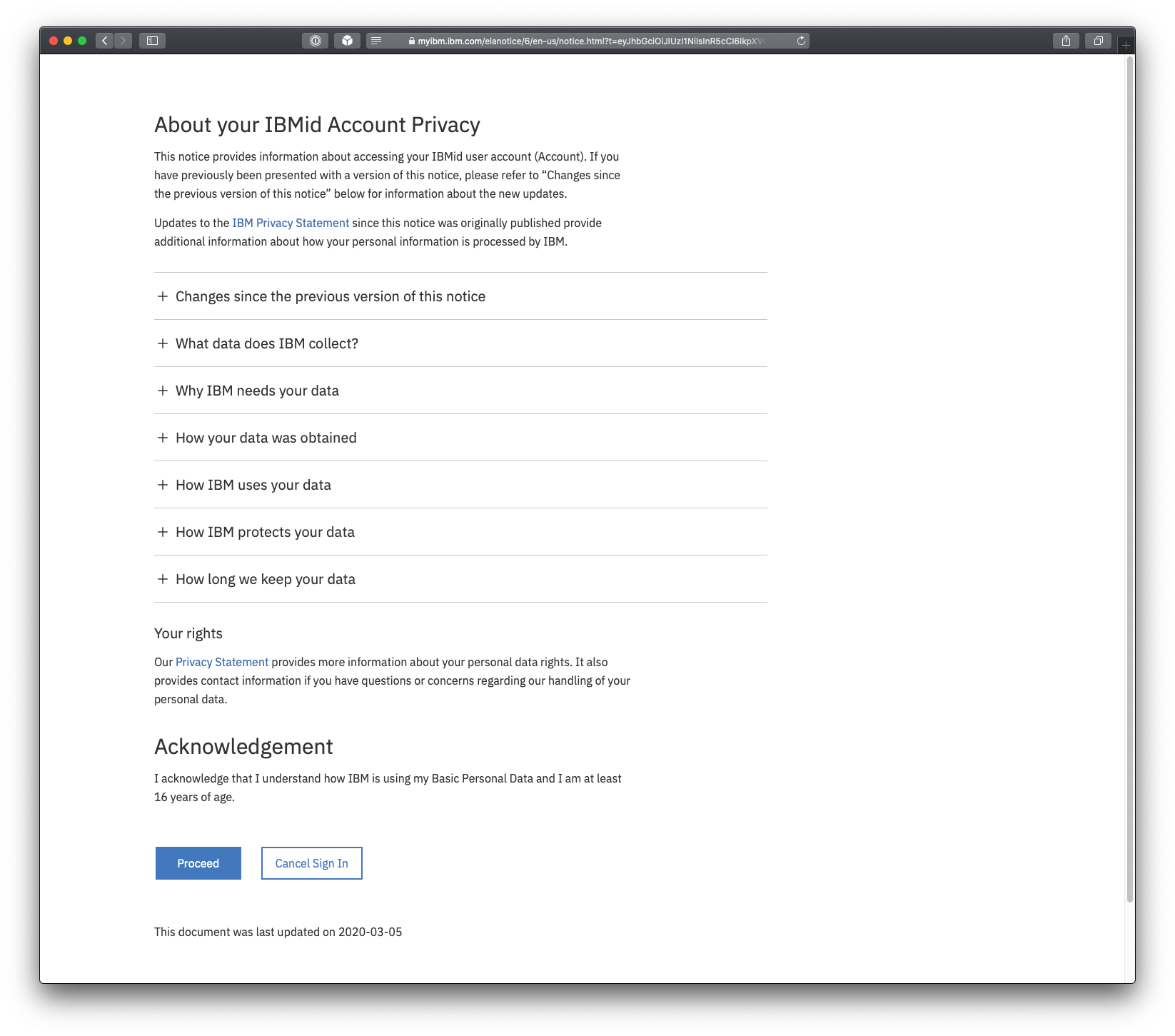Viewport: 1175px width, 1036px height.
Task: Open the Safari sidebar
Action: coord(152,41)
